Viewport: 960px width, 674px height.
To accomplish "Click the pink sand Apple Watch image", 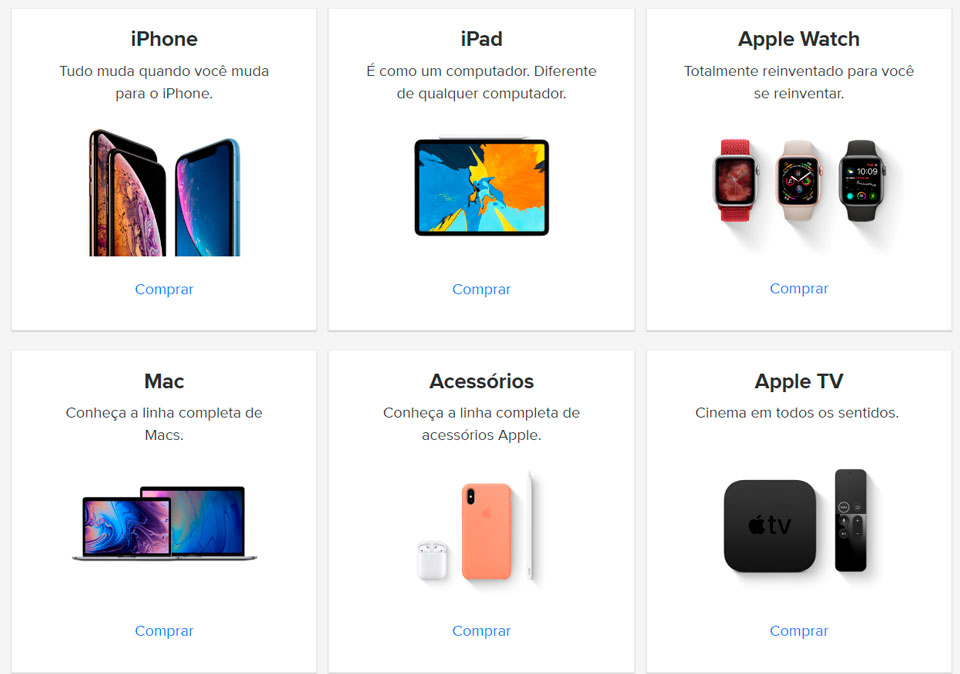I will pos(798,181).
